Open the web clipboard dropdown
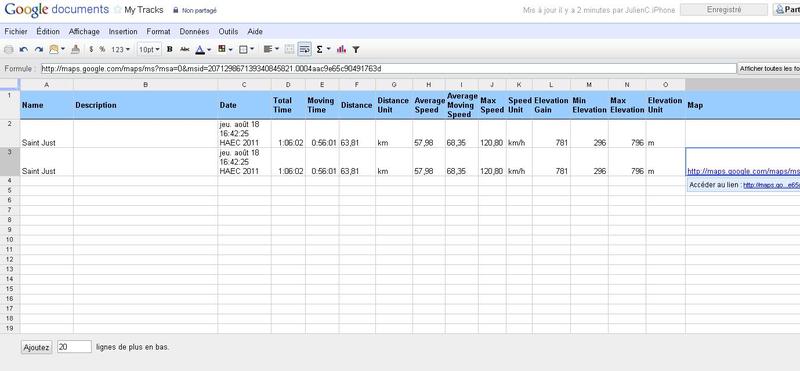 tap(57, 50)
